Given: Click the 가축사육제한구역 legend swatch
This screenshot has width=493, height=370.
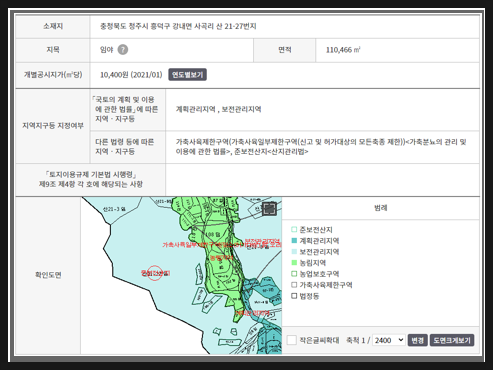Looking at the screenshot, I should coord(294,285).
